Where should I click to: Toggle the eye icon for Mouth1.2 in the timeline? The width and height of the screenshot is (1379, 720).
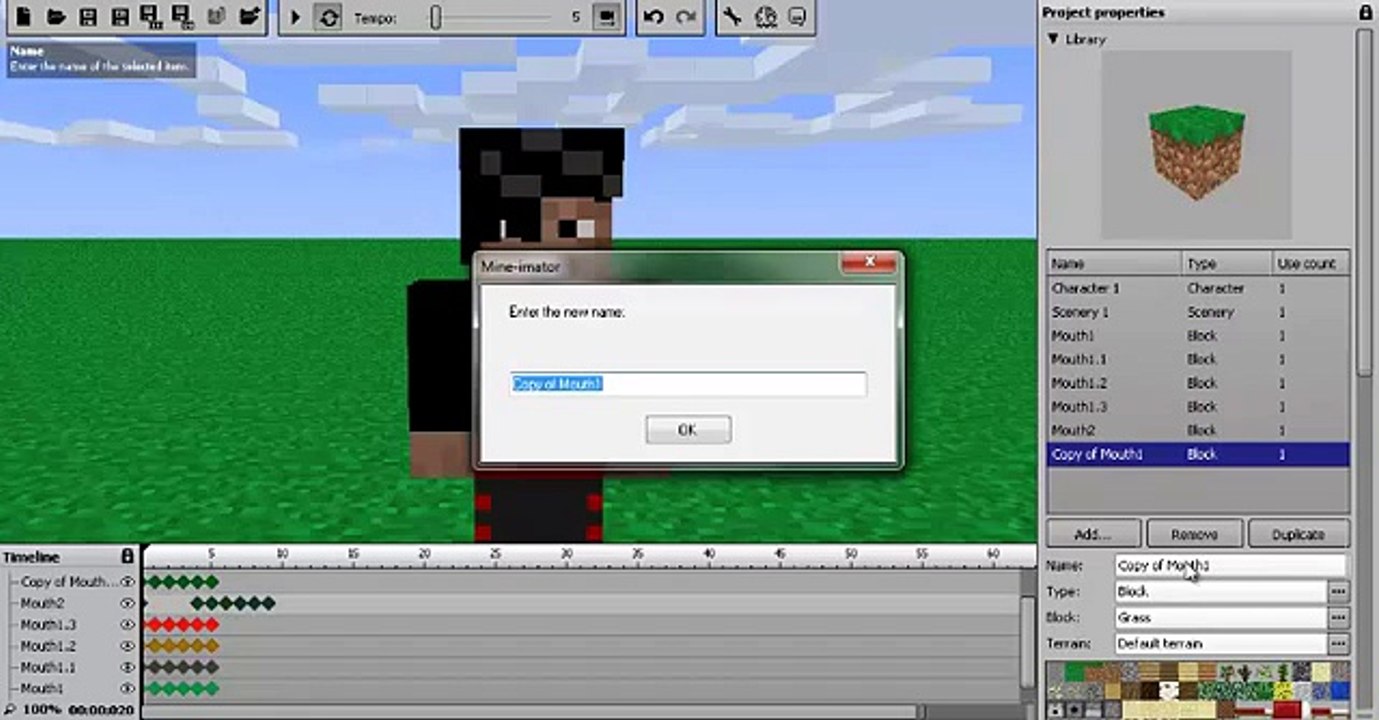[x=128, y=647]
